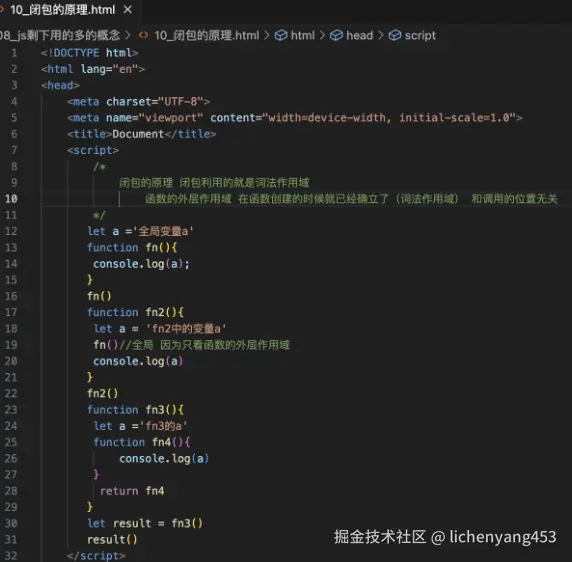Click on 'return fn4' statement
Screen dimensions: 572x562
pos(132,491)
